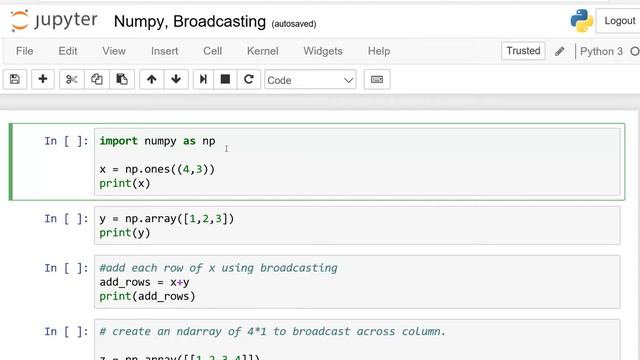
Task: Cut selected cells with the scissors icon
Action: tap(72, 79)
